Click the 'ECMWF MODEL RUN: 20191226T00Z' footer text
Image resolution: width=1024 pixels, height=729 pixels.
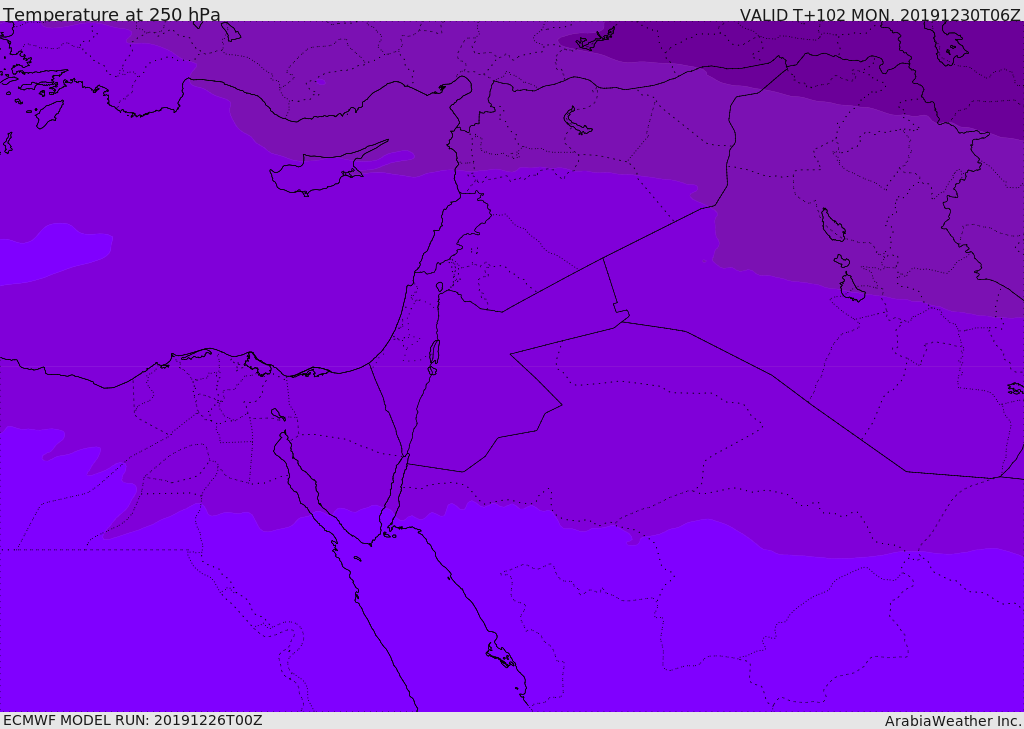point(133,721)
